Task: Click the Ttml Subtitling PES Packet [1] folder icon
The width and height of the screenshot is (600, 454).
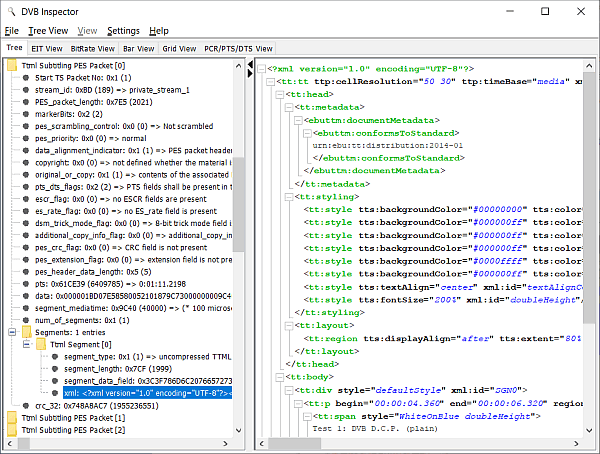Action: pos(11,417)
